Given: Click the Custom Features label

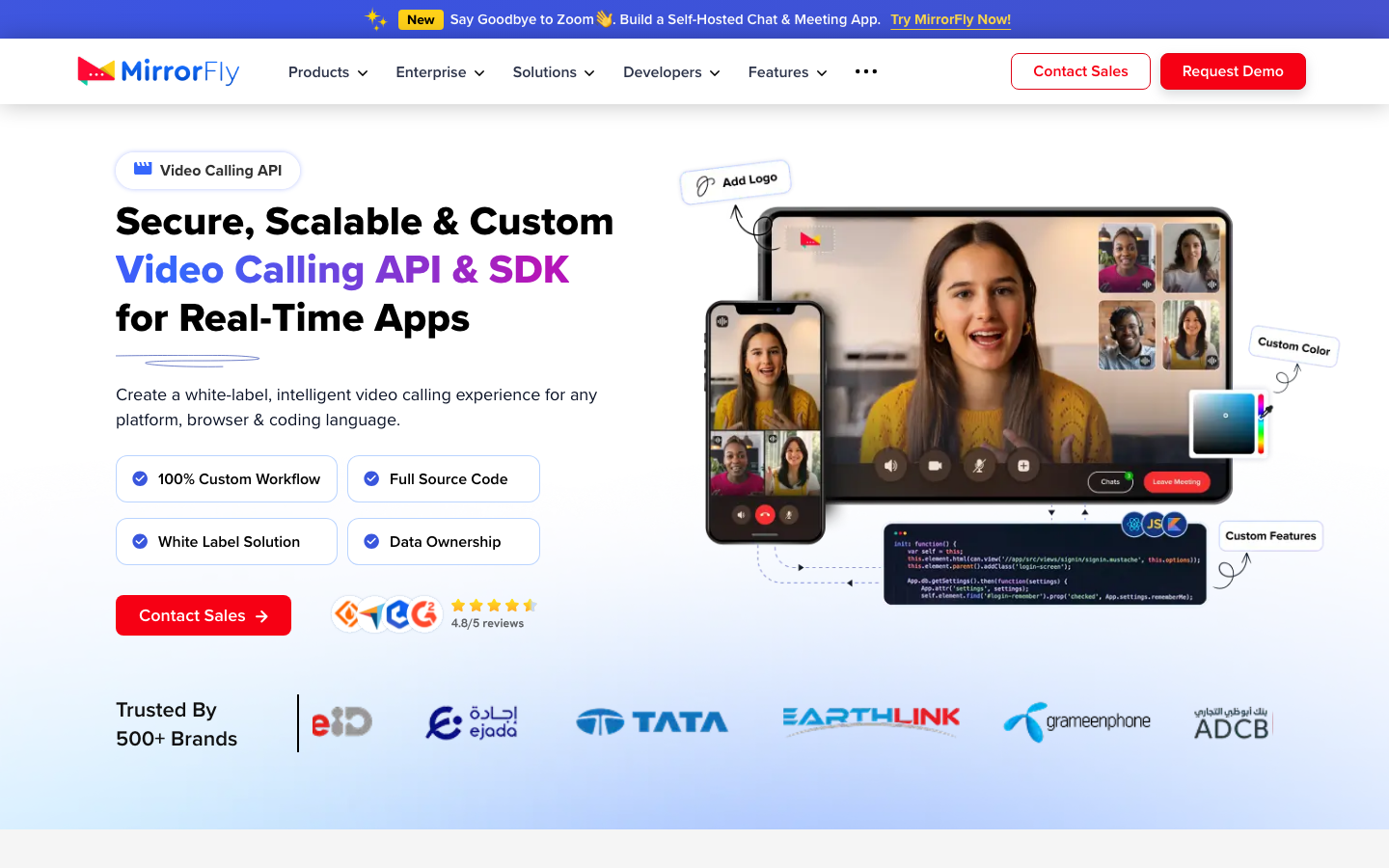Looking at the screenshot, I should pyautogui.click(x=1270, y=535).
